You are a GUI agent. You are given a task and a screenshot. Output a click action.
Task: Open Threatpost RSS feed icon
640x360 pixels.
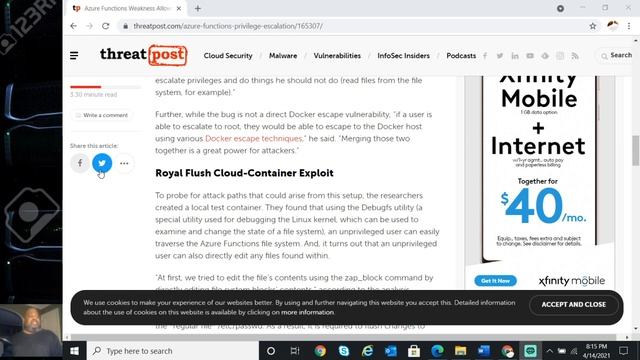point(575,56)
